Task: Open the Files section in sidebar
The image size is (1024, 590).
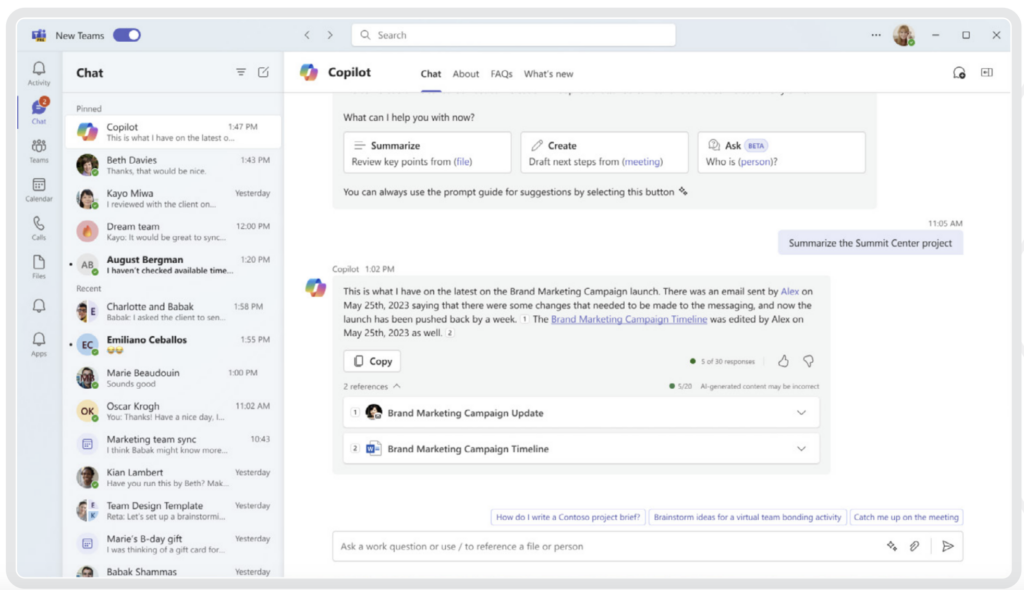Action: tap(39, 267)
